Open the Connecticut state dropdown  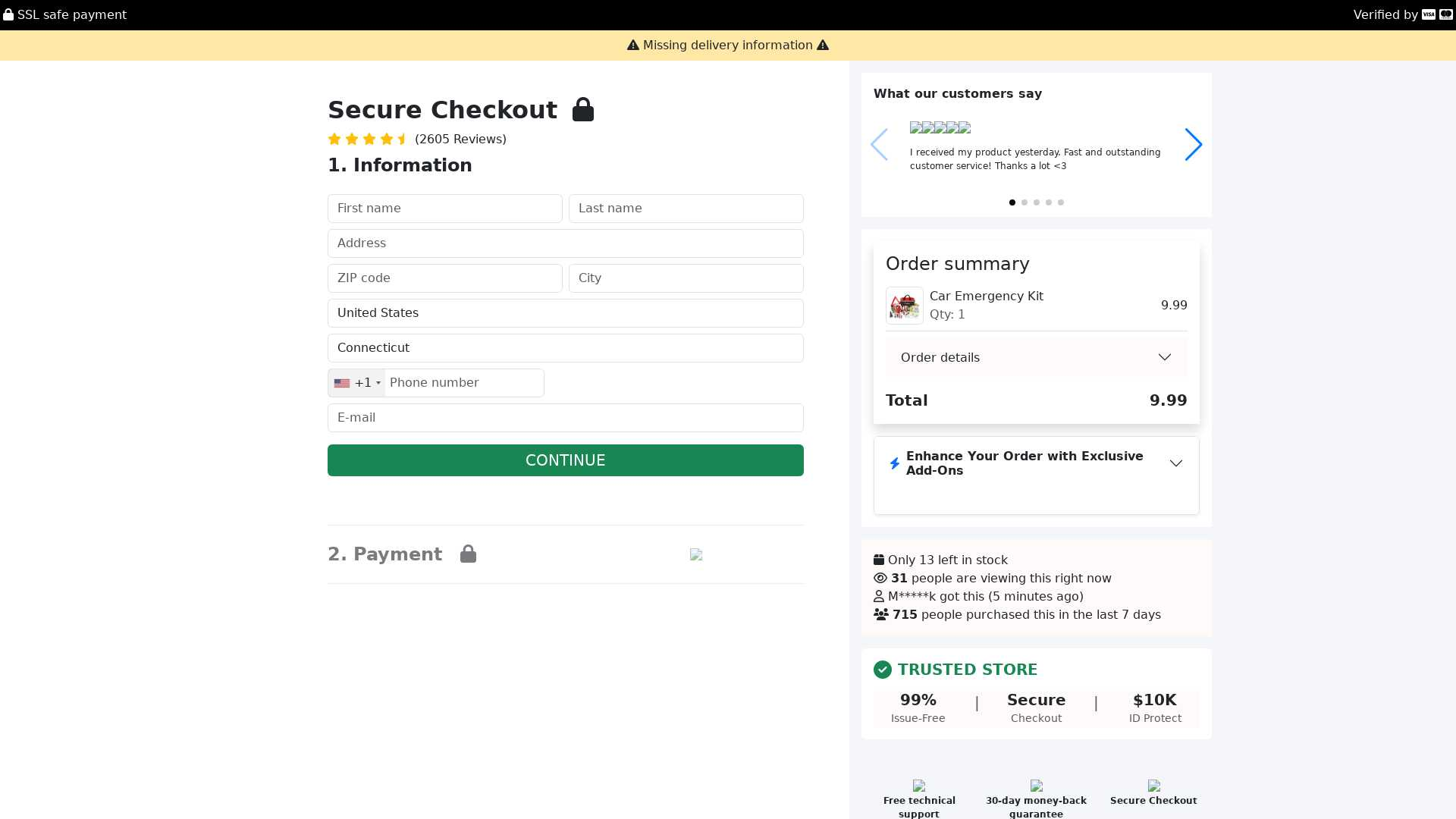coord(566,348)
